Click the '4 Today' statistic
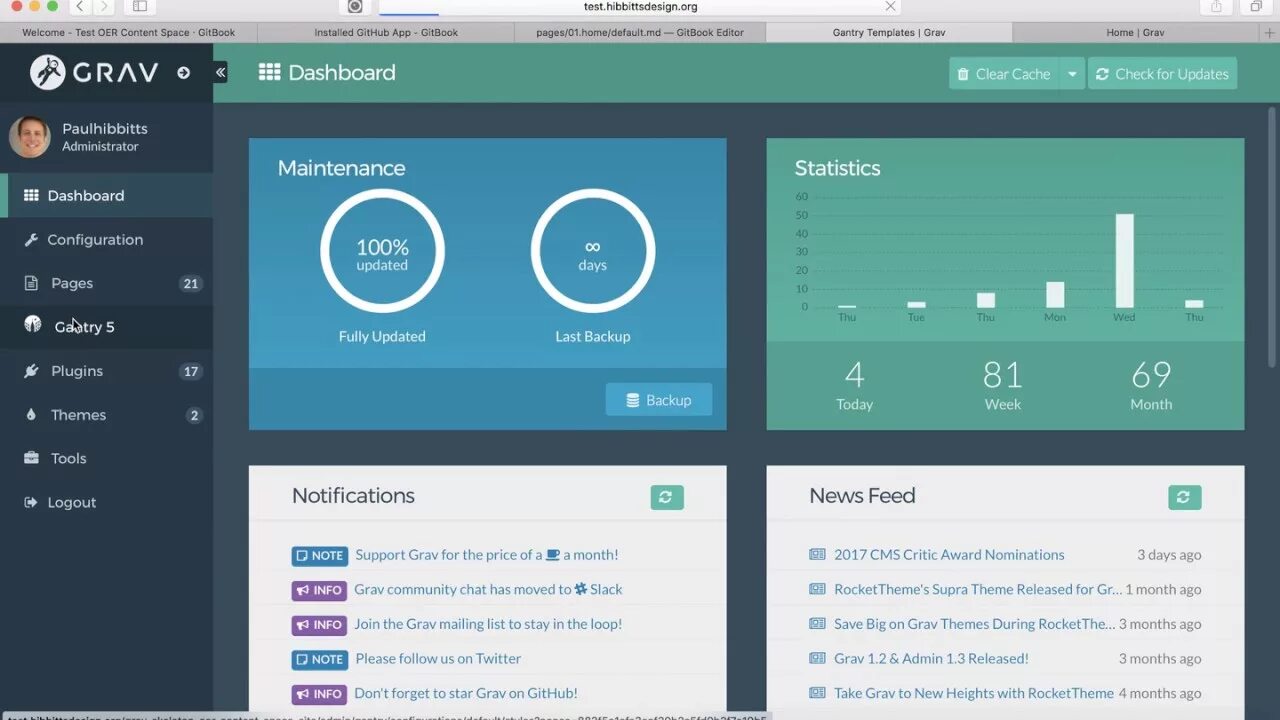This screenshot has height=720, width=1280. pos(855,384)
